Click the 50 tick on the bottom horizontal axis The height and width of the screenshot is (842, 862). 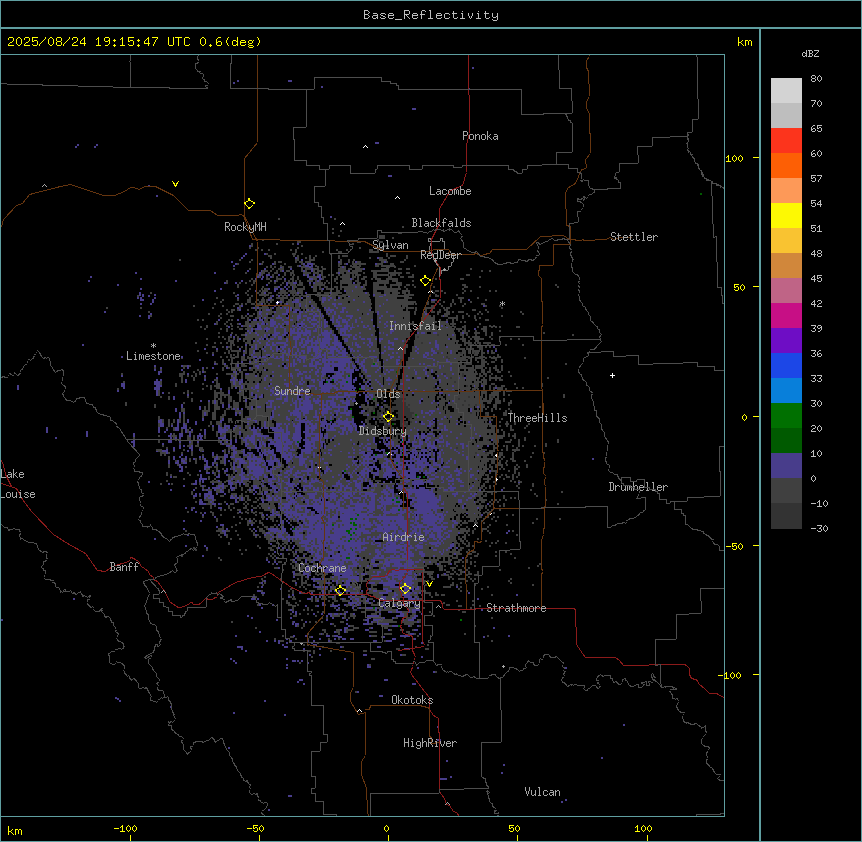tap(514, 828)
